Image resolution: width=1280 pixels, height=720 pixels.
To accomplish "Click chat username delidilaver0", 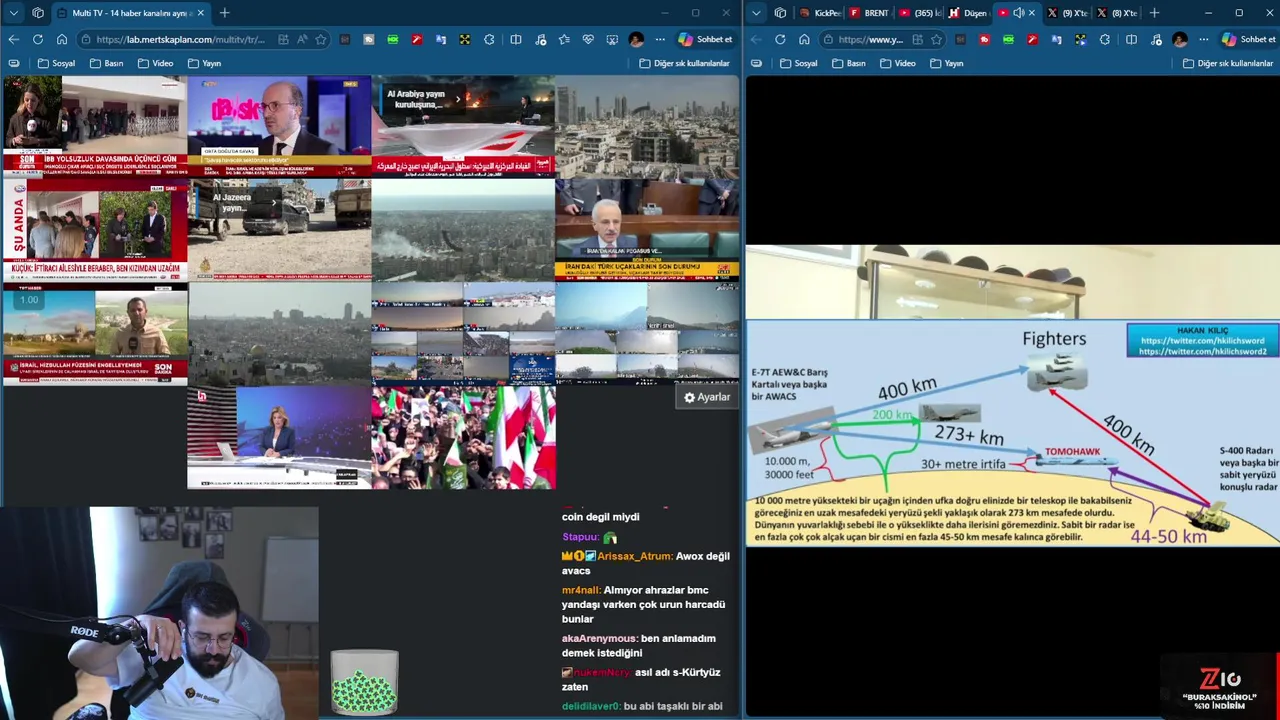I will [x=591, y=706].
